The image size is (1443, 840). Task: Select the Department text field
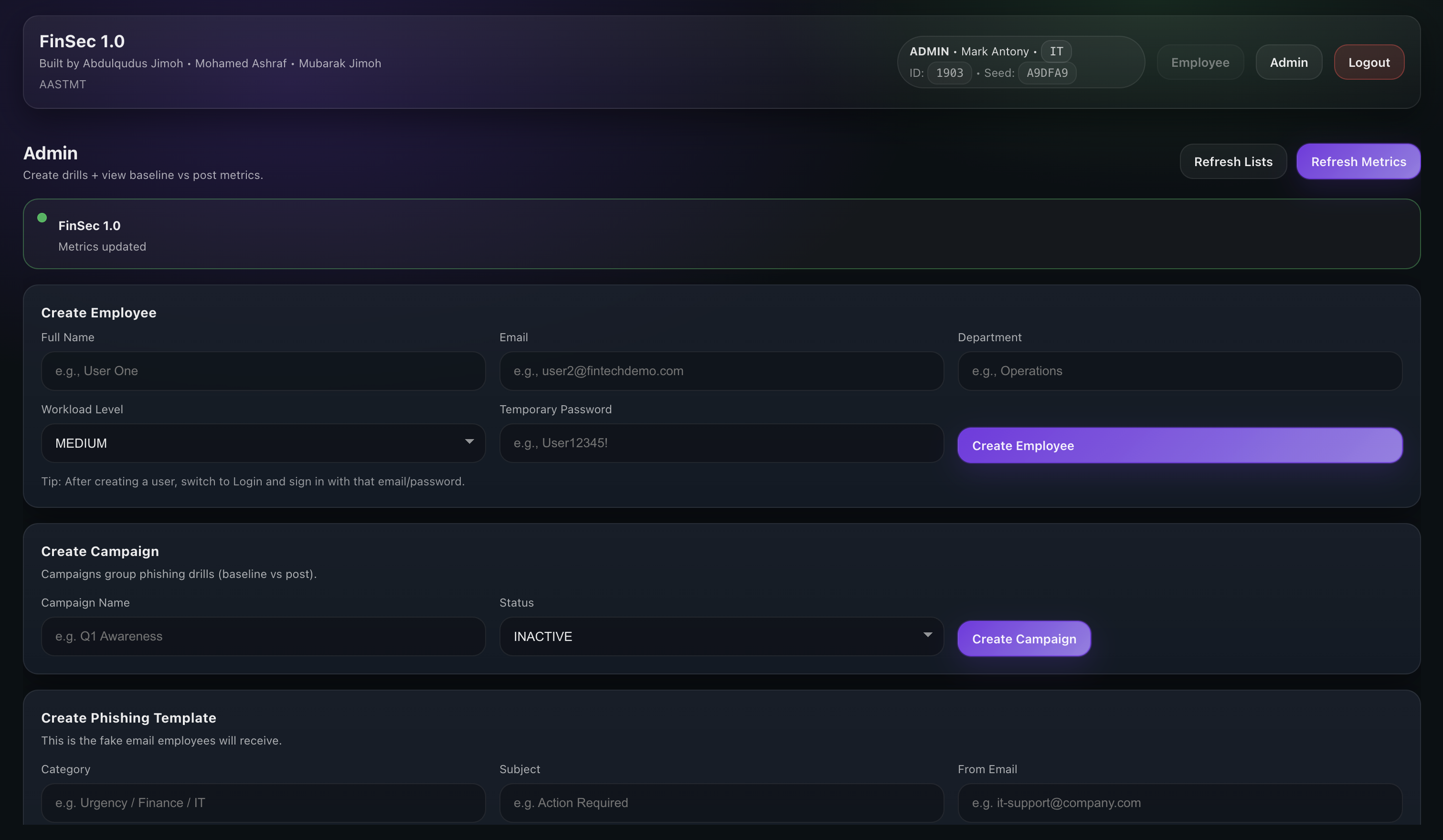pos(1179,371)
